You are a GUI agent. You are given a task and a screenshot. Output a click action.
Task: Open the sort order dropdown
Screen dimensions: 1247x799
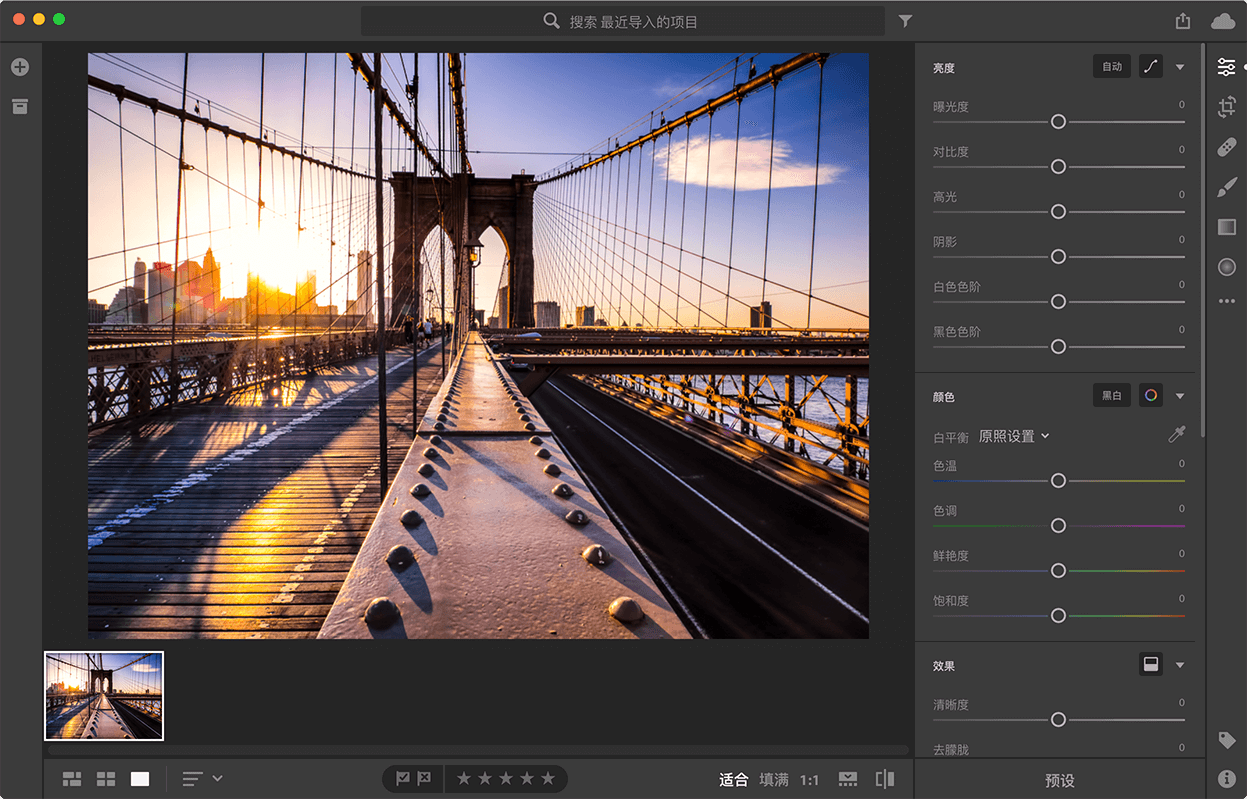202,778
